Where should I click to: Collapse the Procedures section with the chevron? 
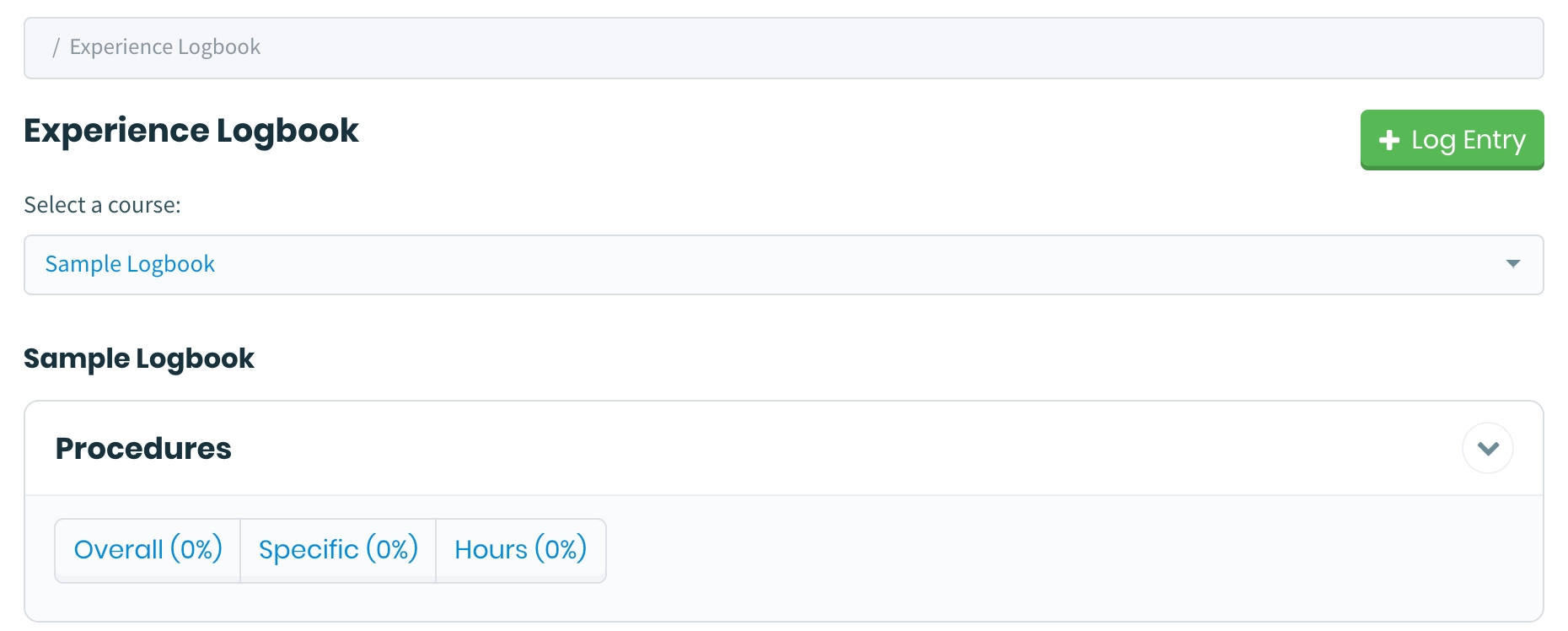point(1488,448)
